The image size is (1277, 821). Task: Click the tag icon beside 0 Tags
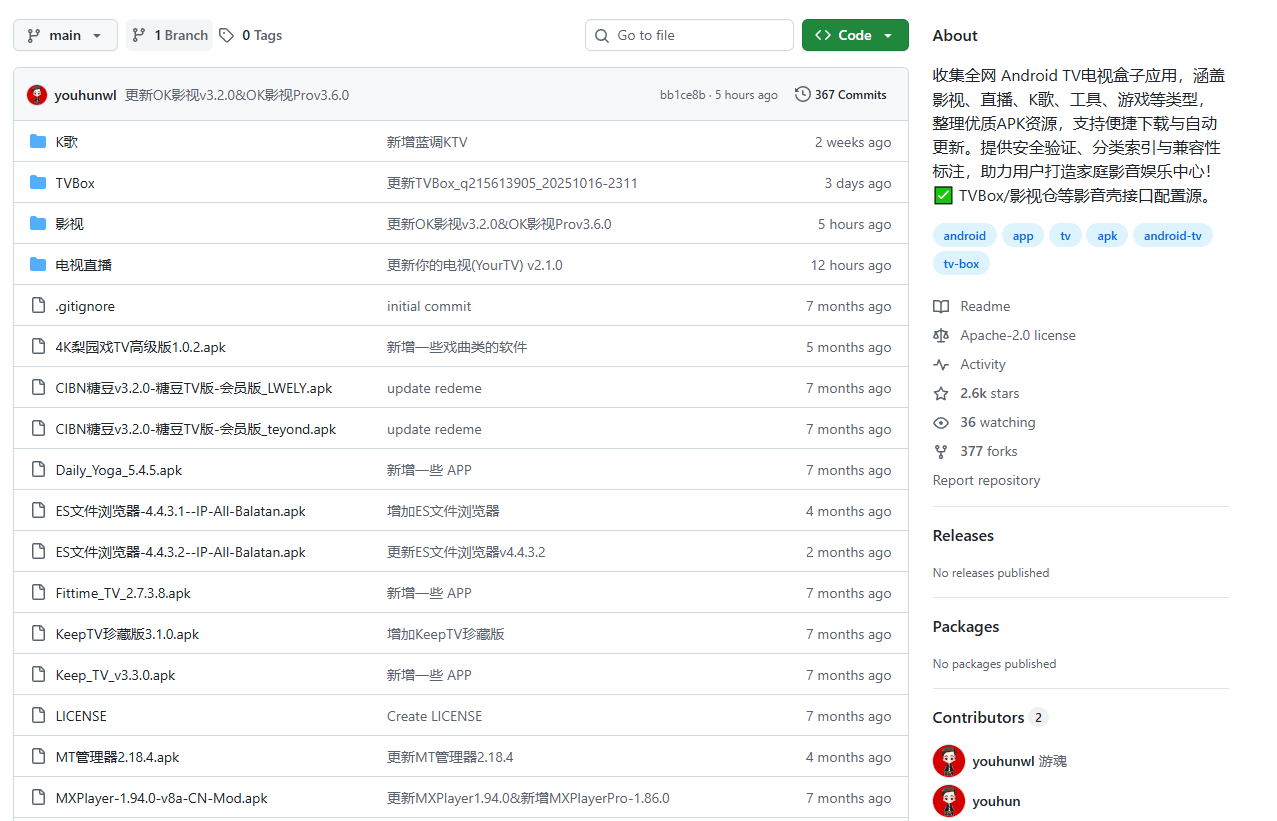tap(226, 34)
